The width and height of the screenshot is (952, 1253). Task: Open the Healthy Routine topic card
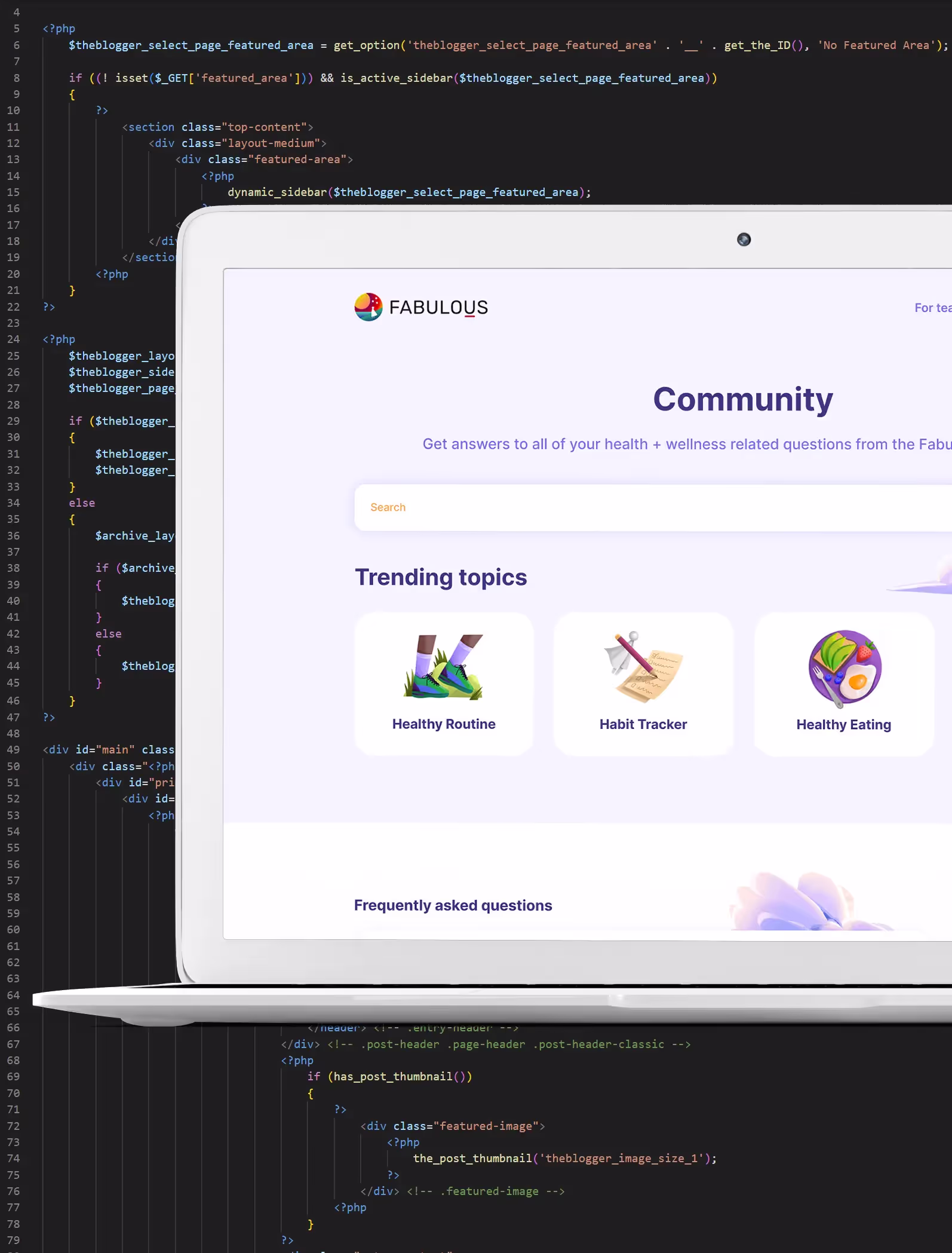pyautogui.click(x=444, y=684)
